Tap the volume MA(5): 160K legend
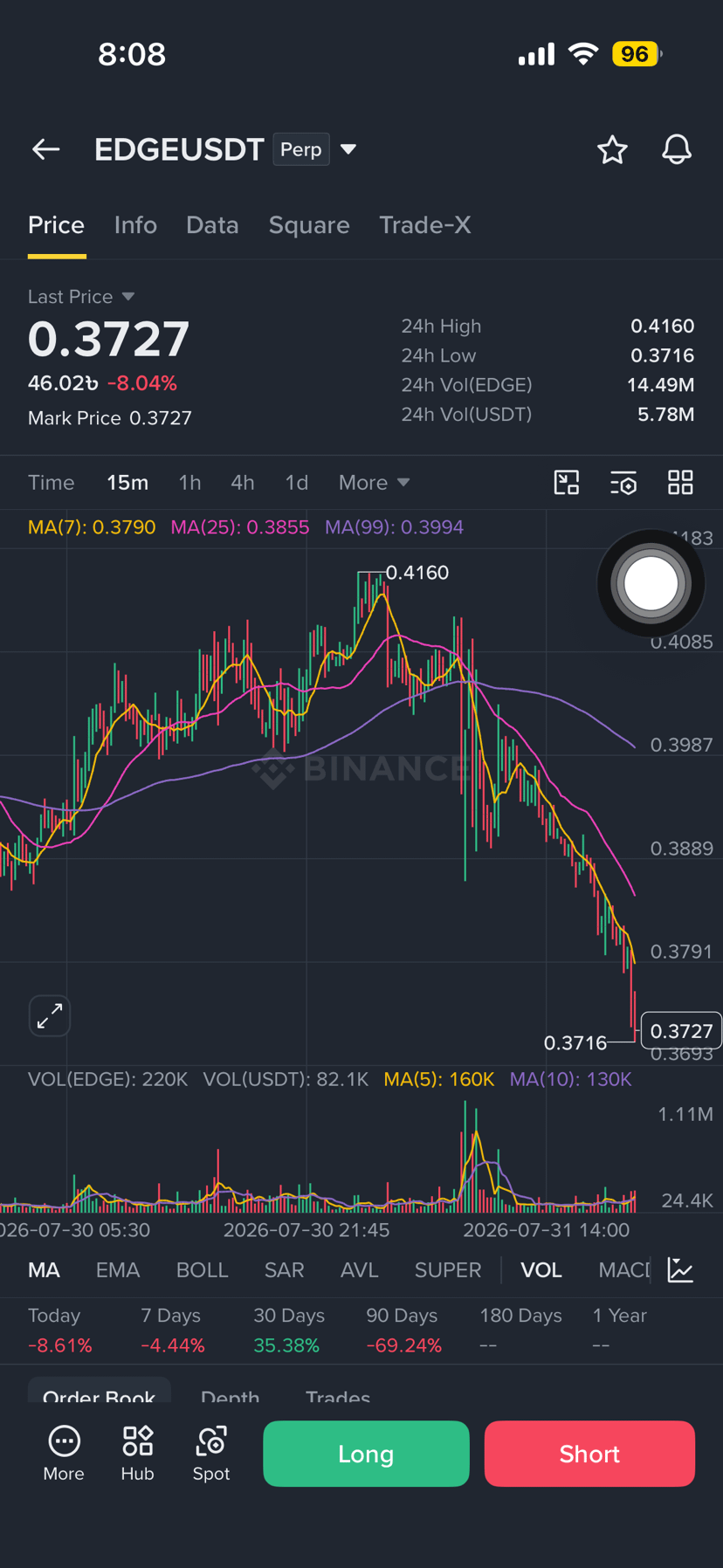The image size is (723, 1568). (439, 1079)
